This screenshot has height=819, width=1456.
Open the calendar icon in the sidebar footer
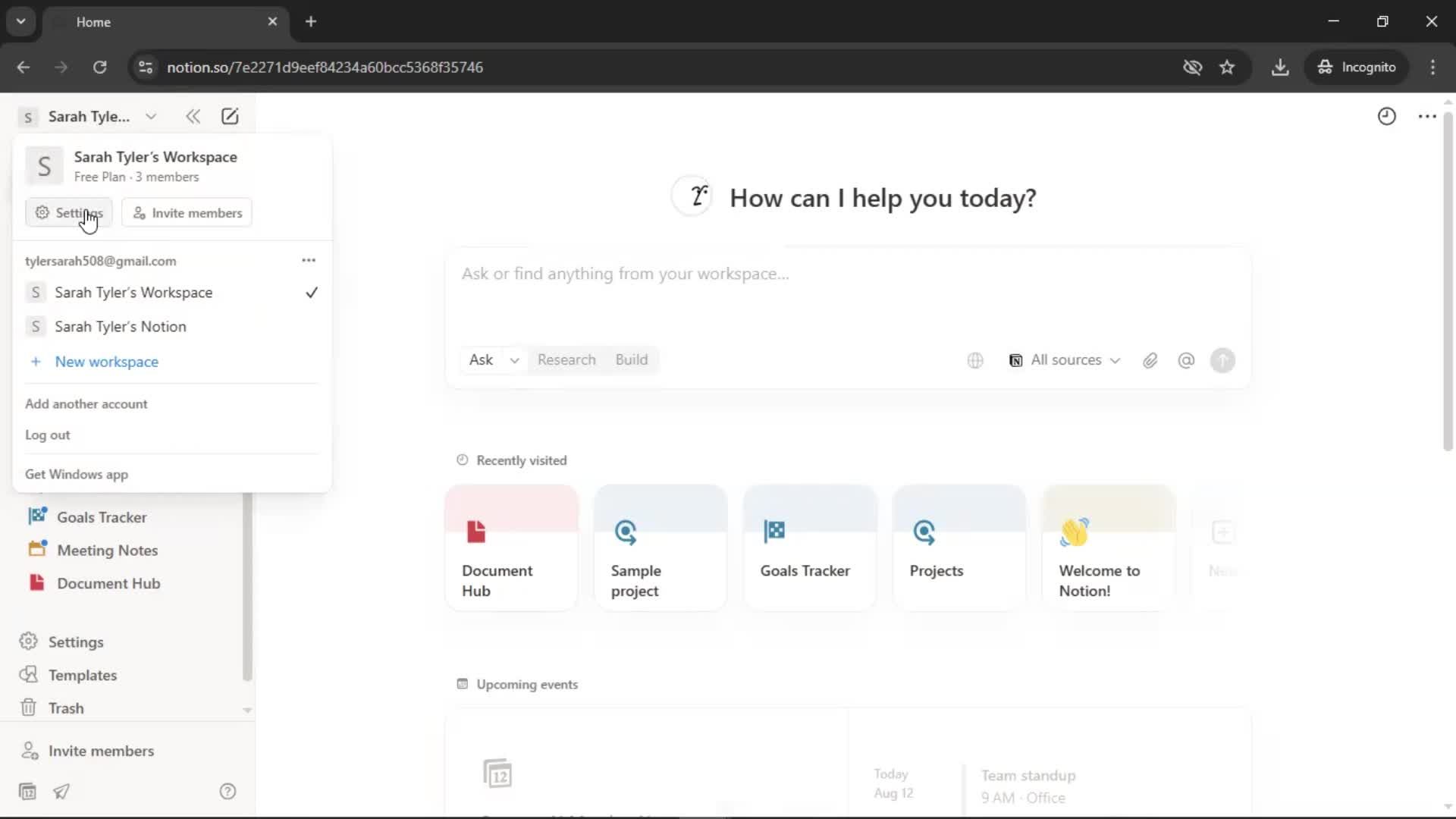pos(27,791)
